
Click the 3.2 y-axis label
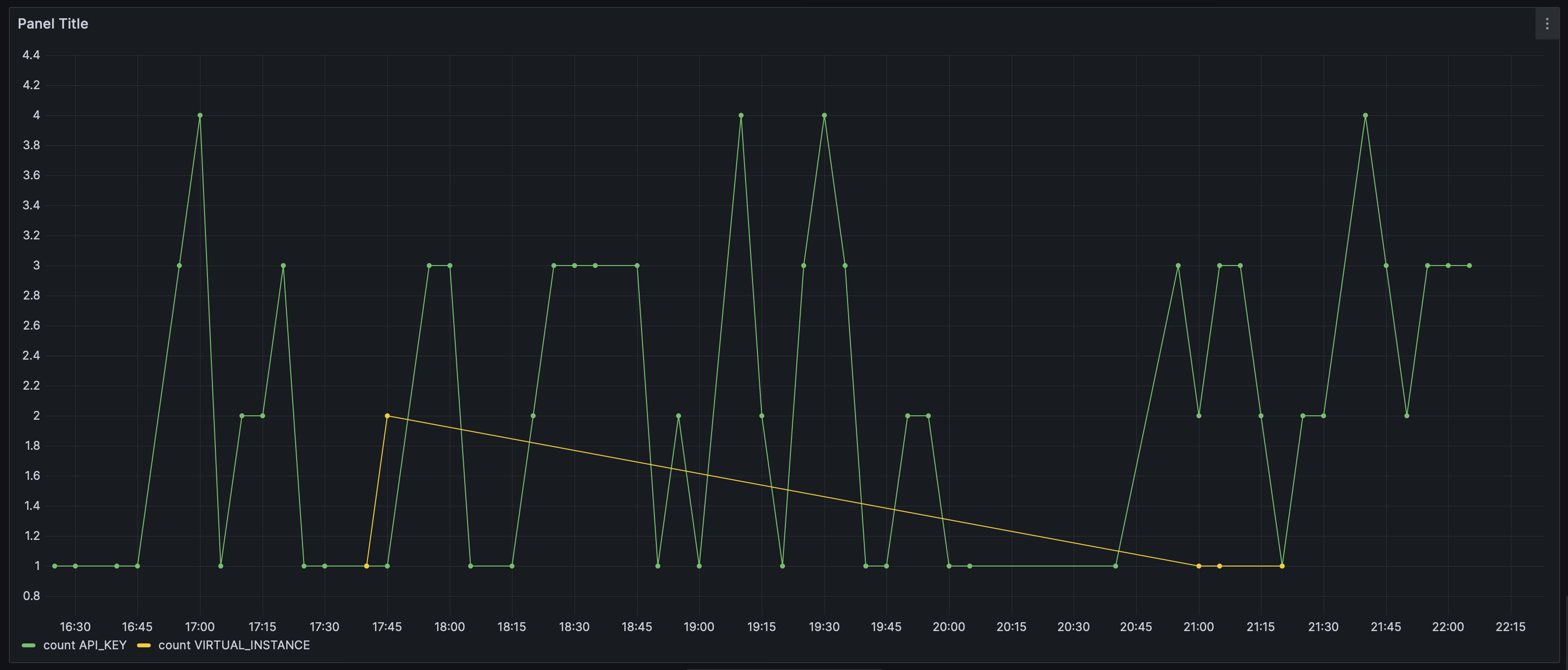[31, 235]
